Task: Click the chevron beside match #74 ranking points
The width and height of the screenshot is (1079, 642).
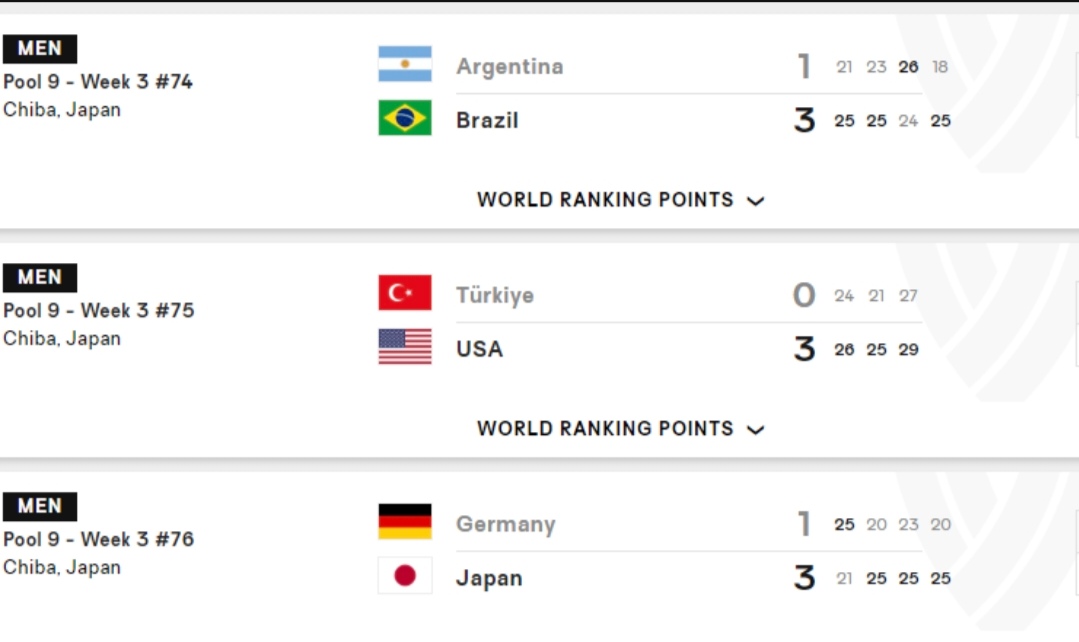Action: pos(756,201)
